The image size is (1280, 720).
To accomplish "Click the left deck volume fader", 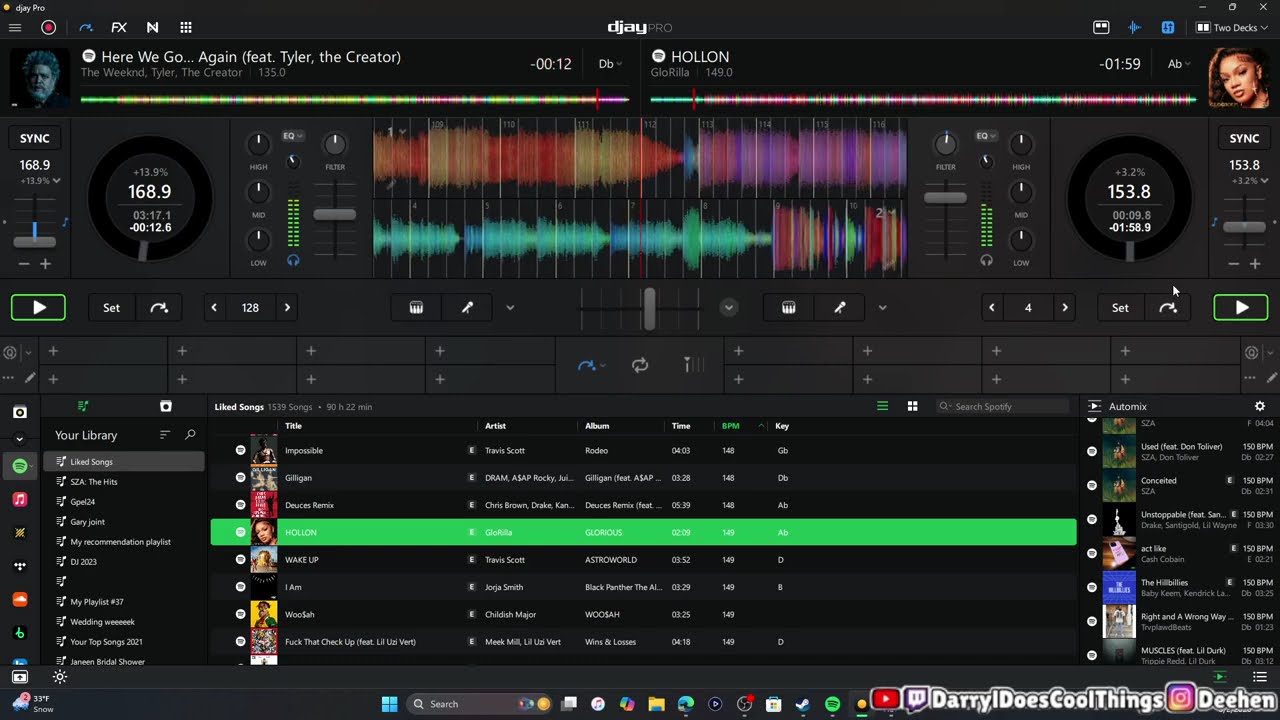I will (x=335, y=214).
